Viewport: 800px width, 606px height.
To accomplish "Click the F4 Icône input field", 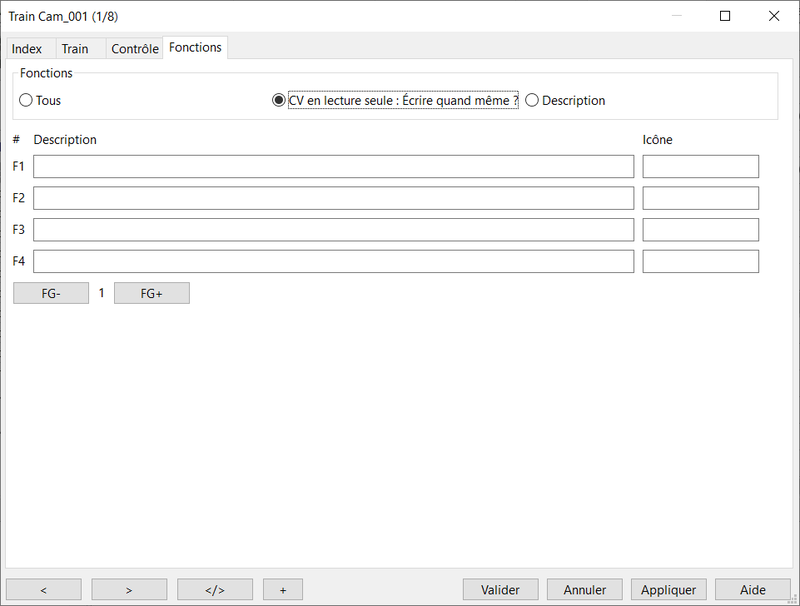I will [700, 262].
